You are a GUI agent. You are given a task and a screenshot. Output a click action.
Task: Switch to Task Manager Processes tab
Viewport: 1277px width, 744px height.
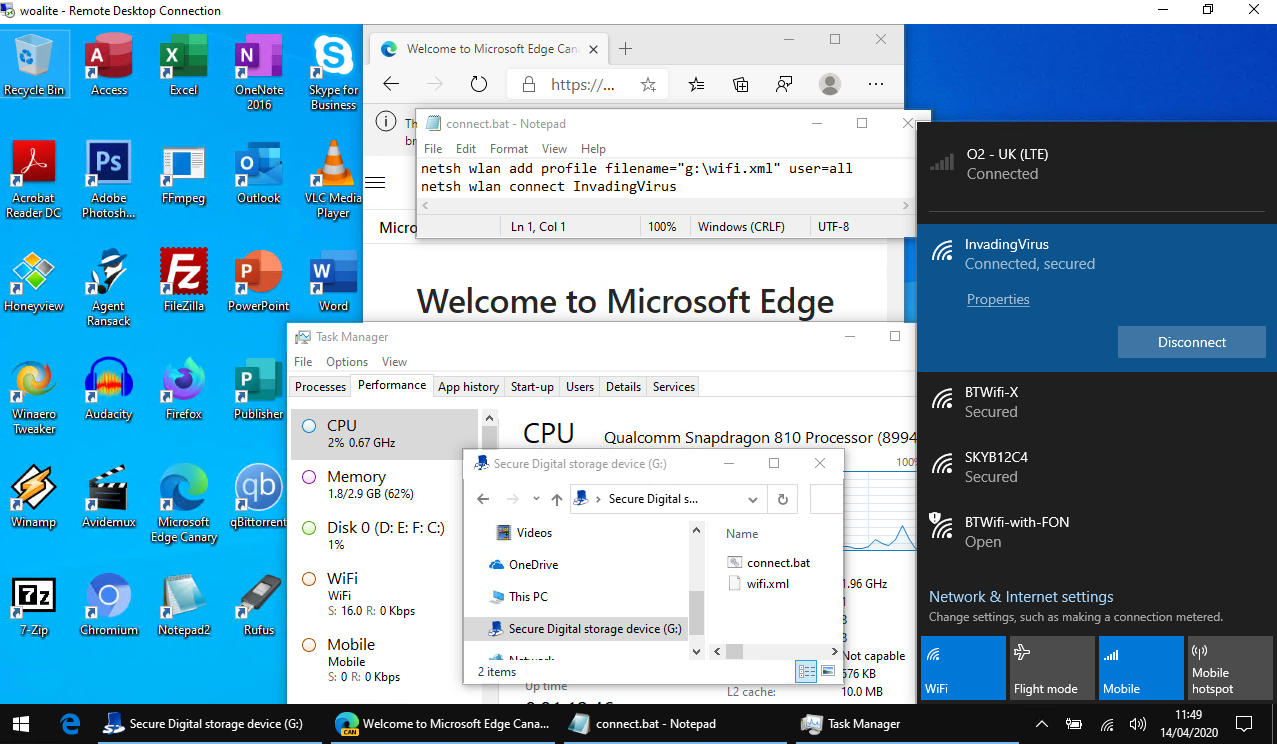pyautogui.click(x=321, y=387)
